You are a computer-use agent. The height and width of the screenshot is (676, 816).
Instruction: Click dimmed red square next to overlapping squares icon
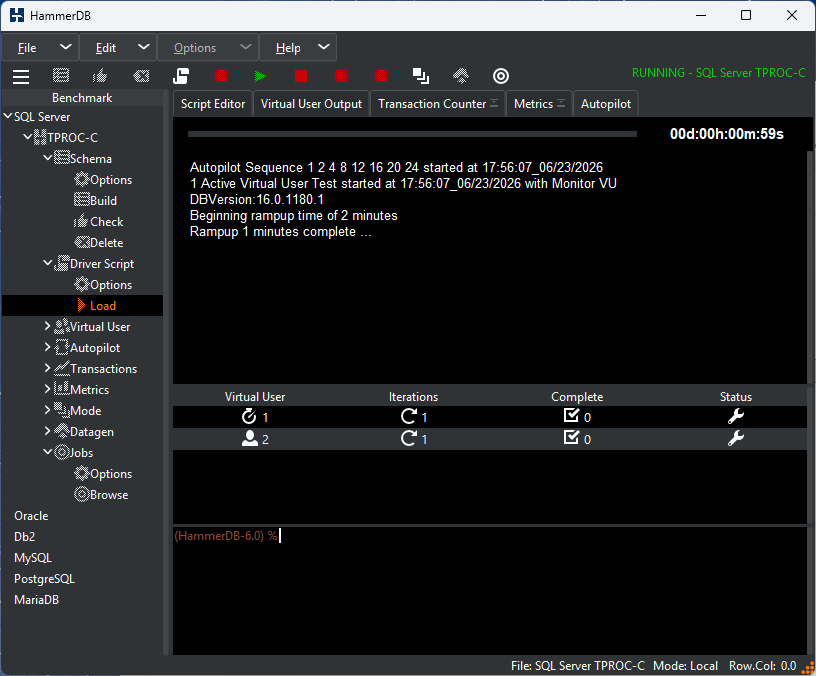click(381, 76)
